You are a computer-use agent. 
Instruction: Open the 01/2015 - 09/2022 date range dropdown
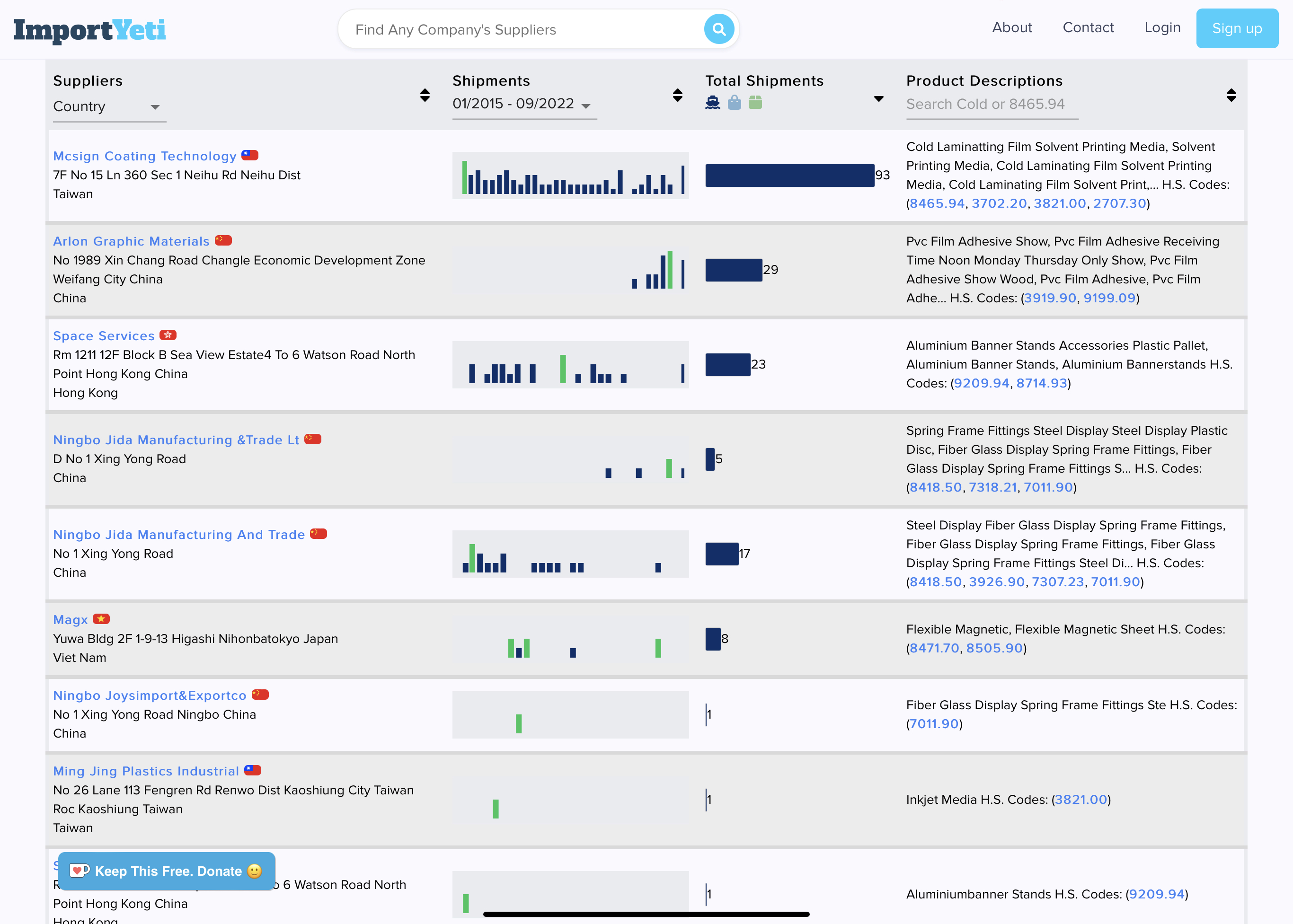524,104
